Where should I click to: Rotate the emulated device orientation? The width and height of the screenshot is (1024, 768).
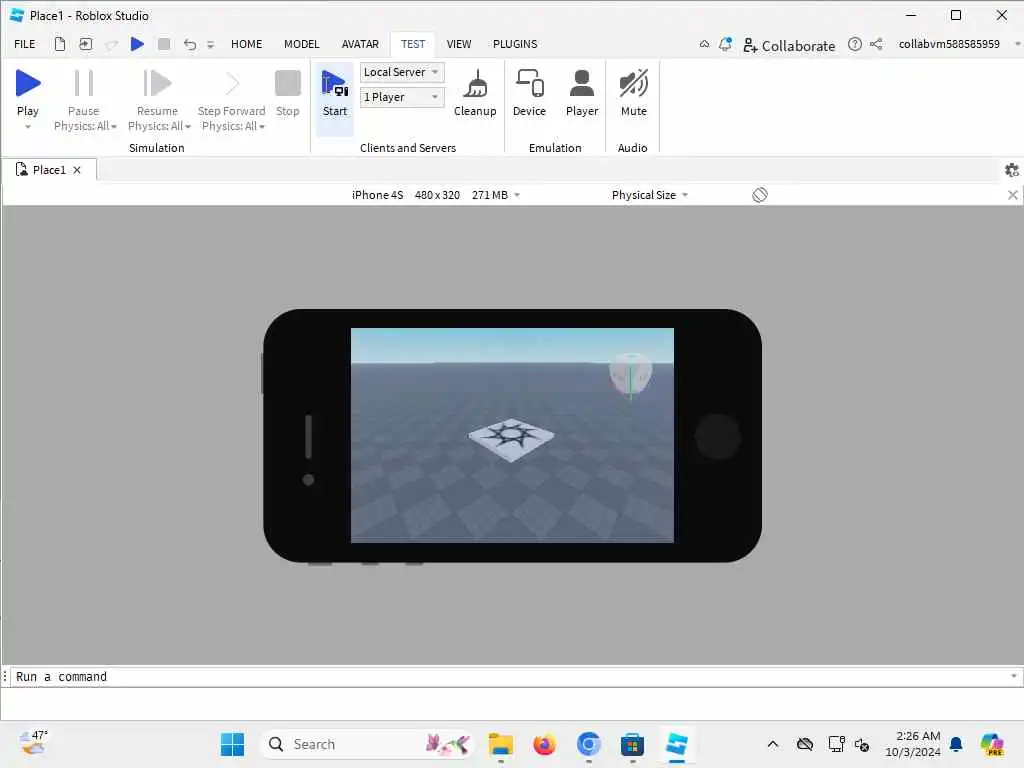(760, 195)
